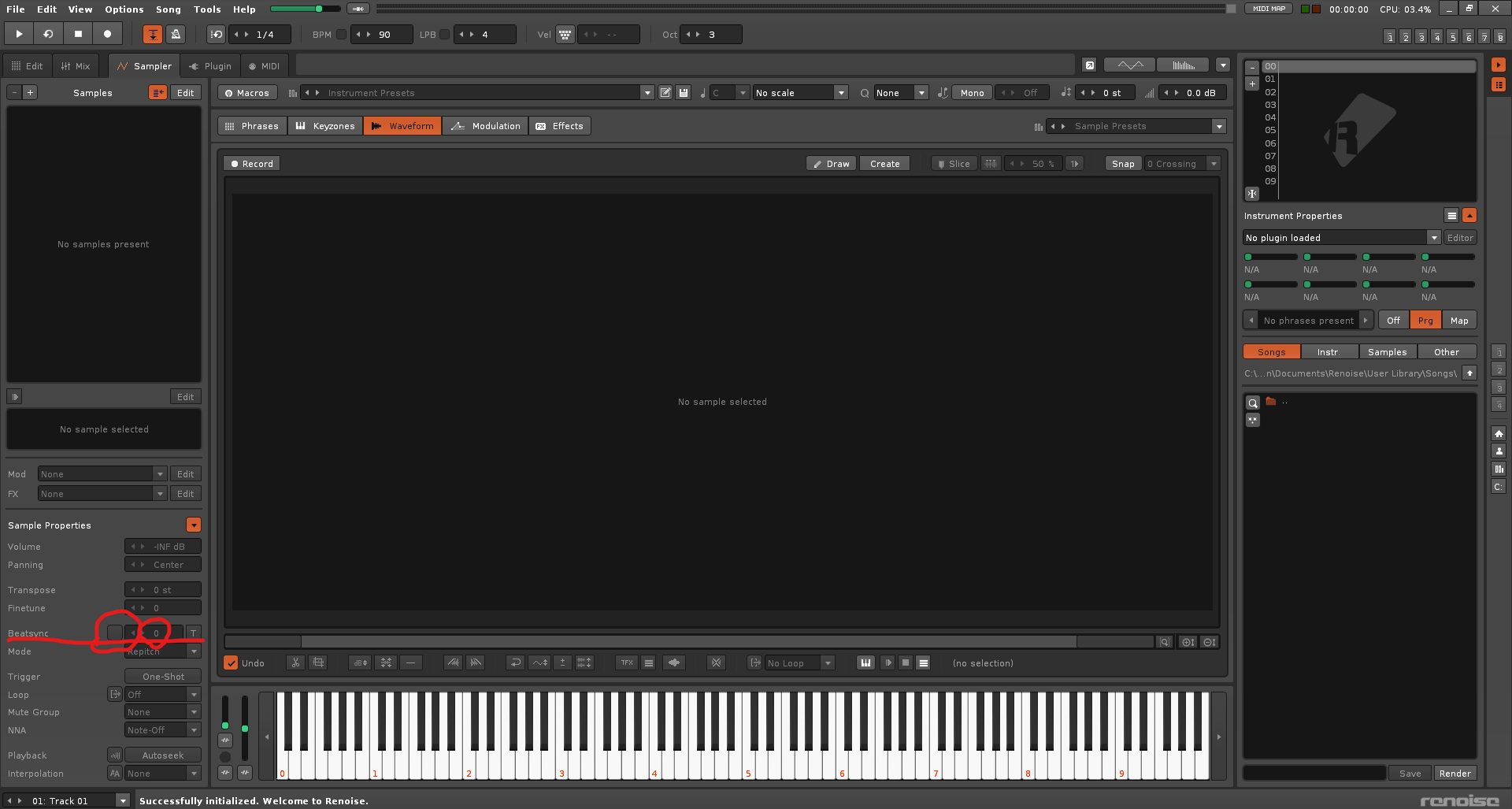Click the file name input field near Save
Viewport: 1512px width, 809px height.
pyautogui.click(x=1314, y=774)
